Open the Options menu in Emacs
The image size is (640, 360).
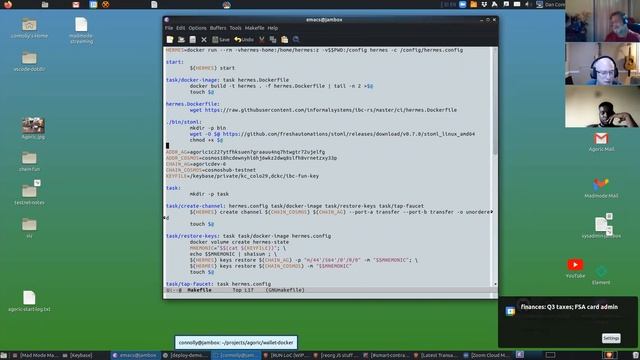[x=198, y=28]
